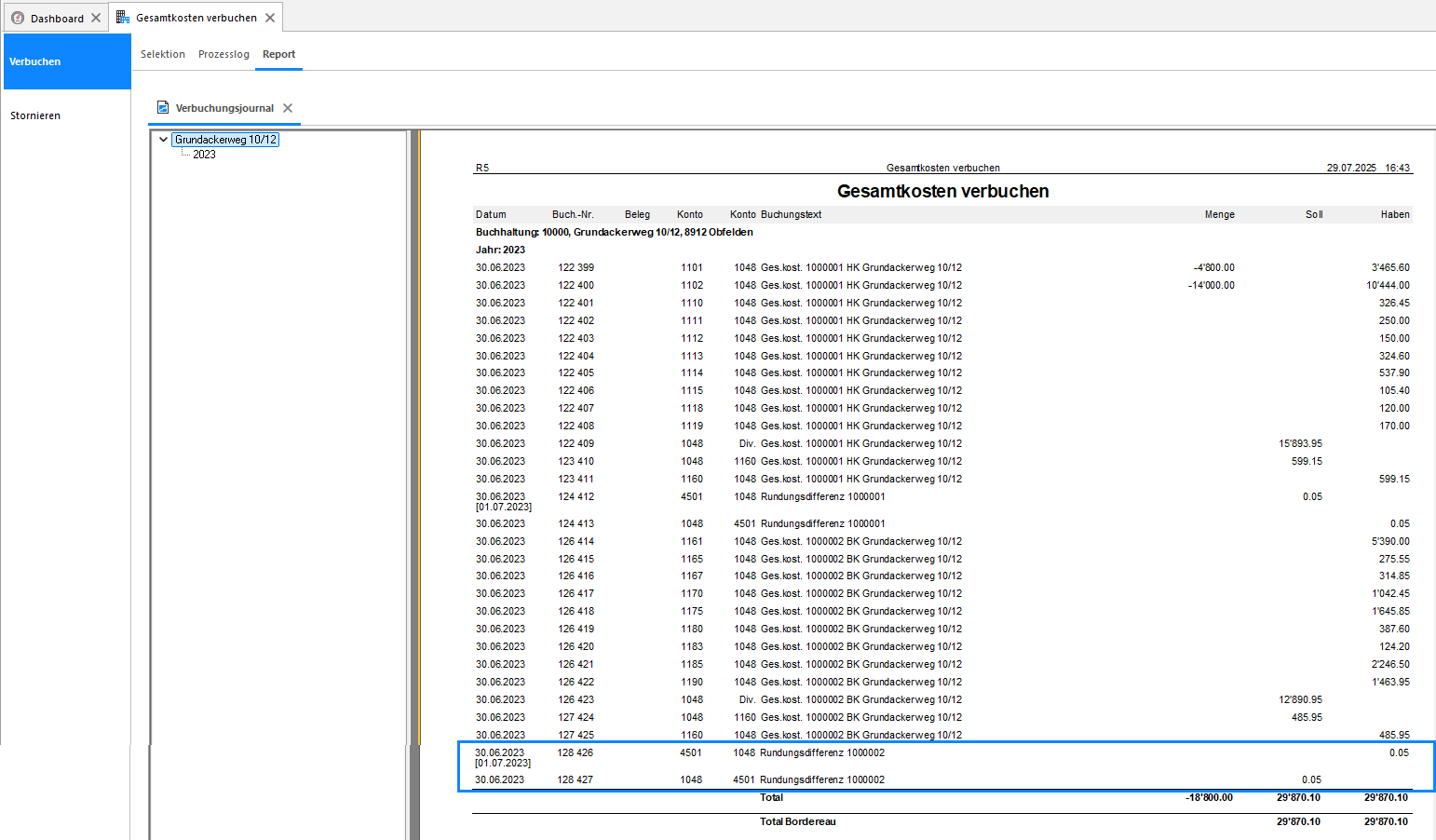1436x840 pixels.
Task: Click the splitter between tree and report
Action: click(x=414, y=484)
